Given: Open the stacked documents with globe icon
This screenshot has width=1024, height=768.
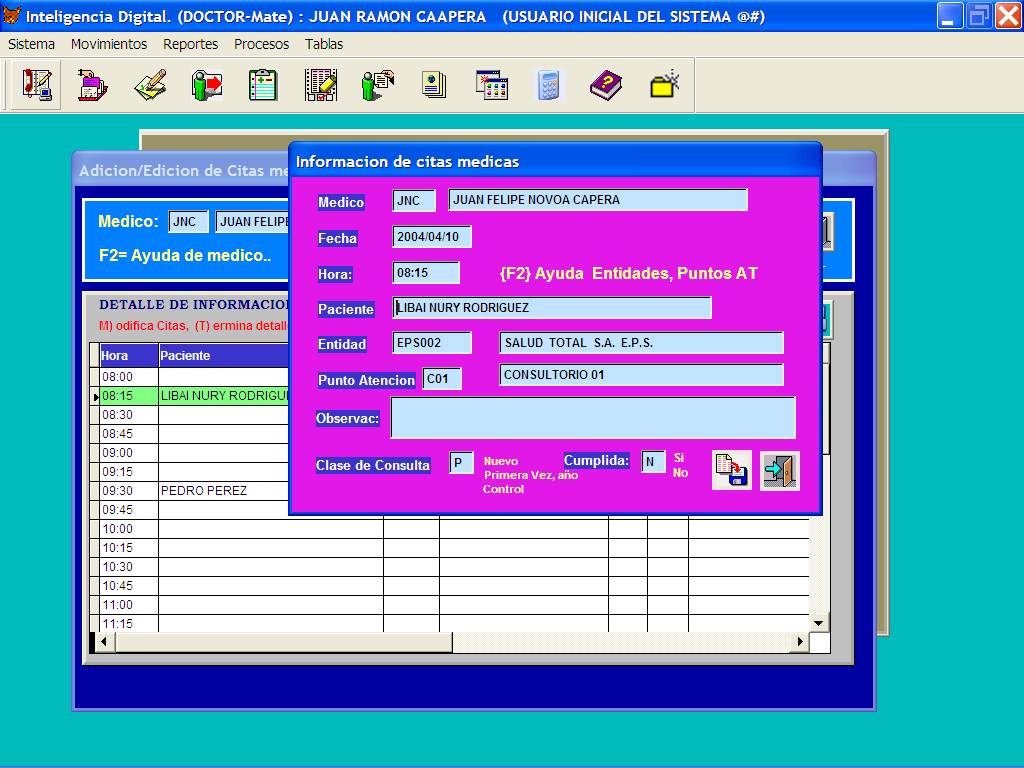Looking at the screenshot, I should [x=435, y=86].
